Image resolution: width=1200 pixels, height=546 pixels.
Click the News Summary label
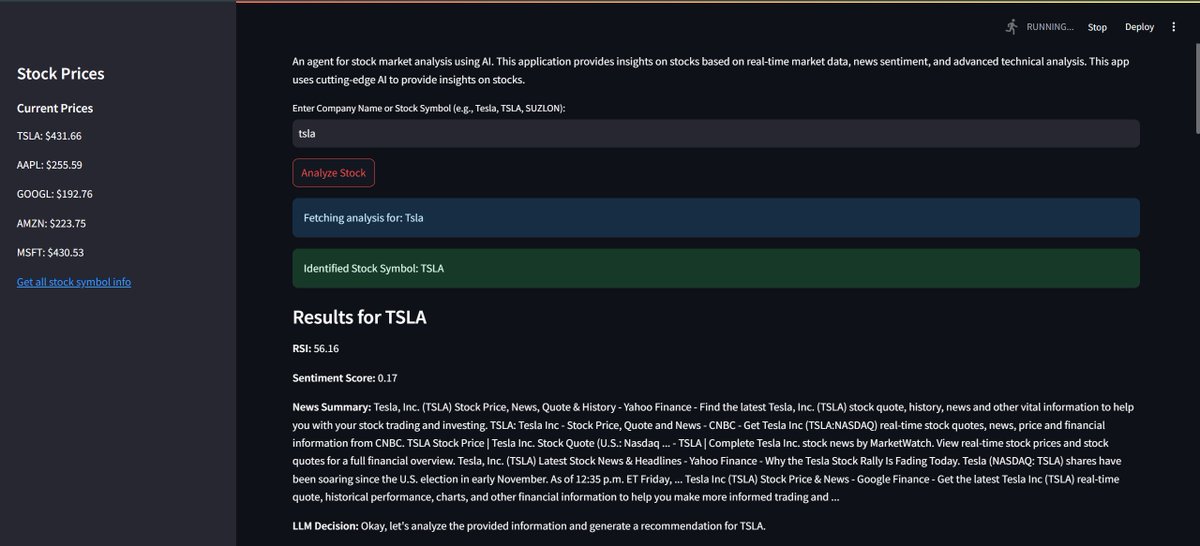[x=332, y=407]
